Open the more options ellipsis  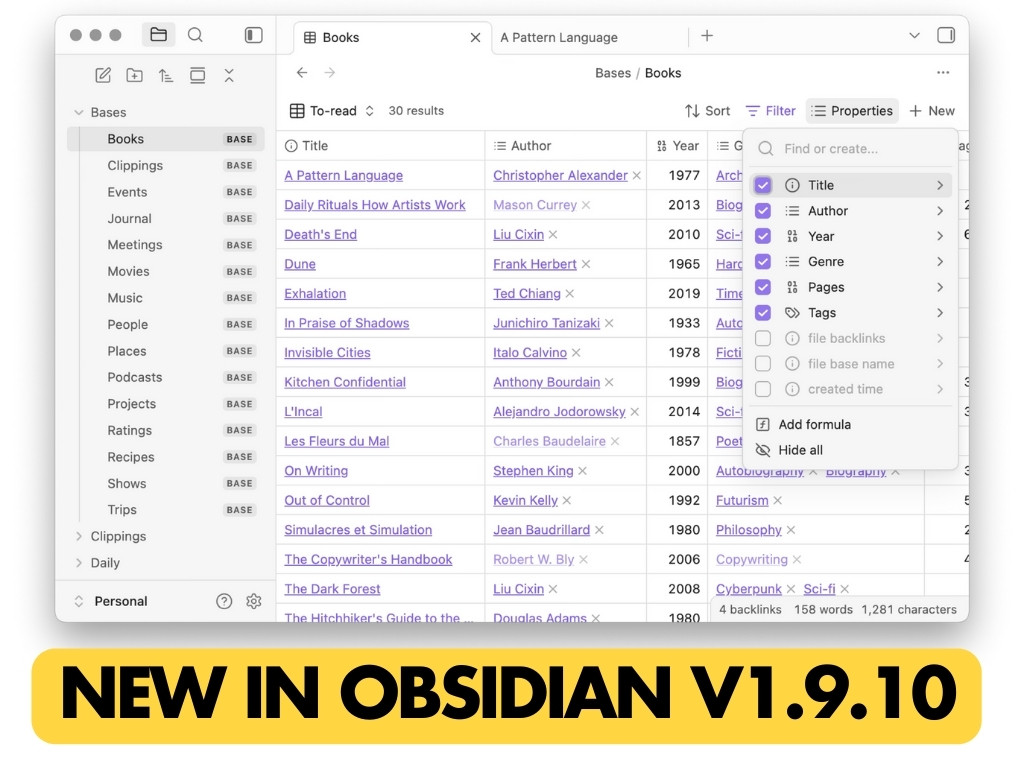coord(943,72)
